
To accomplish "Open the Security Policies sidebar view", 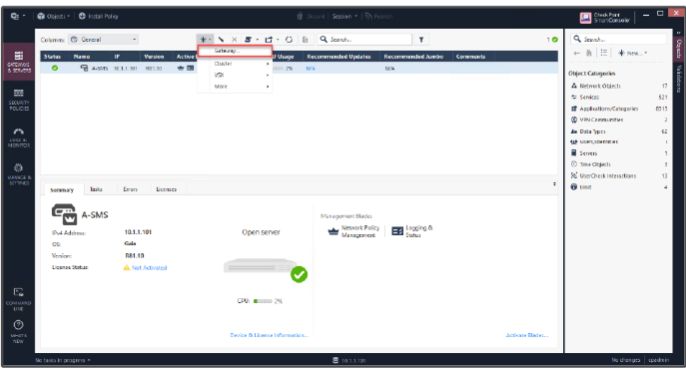I will tap(18, 99).
